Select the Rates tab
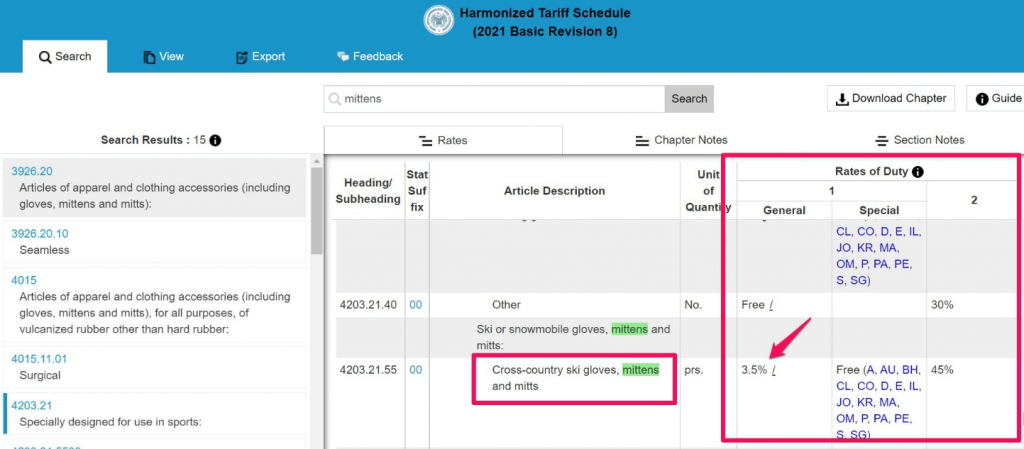Viewport: 1024px width, 449px height. point(443,140)
